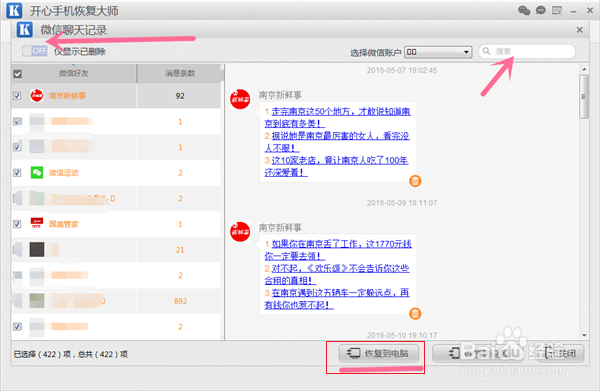Viewport: 600px width, 391px height.
Task: Toggle checkbox of row with 892 messages
Action: [x=17, y=301]
